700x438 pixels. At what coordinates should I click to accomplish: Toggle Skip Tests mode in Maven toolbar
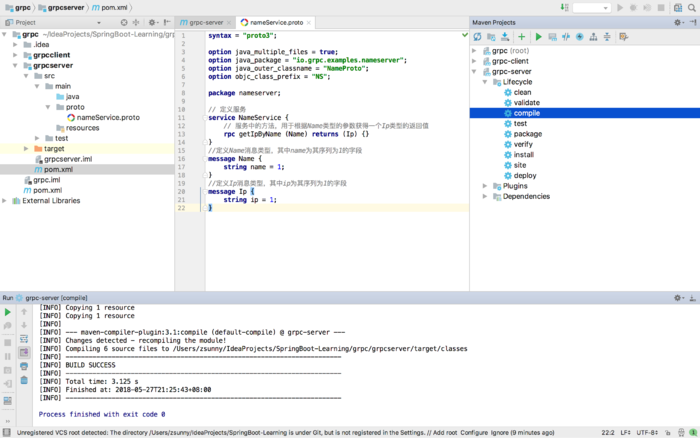click(579, 37)
